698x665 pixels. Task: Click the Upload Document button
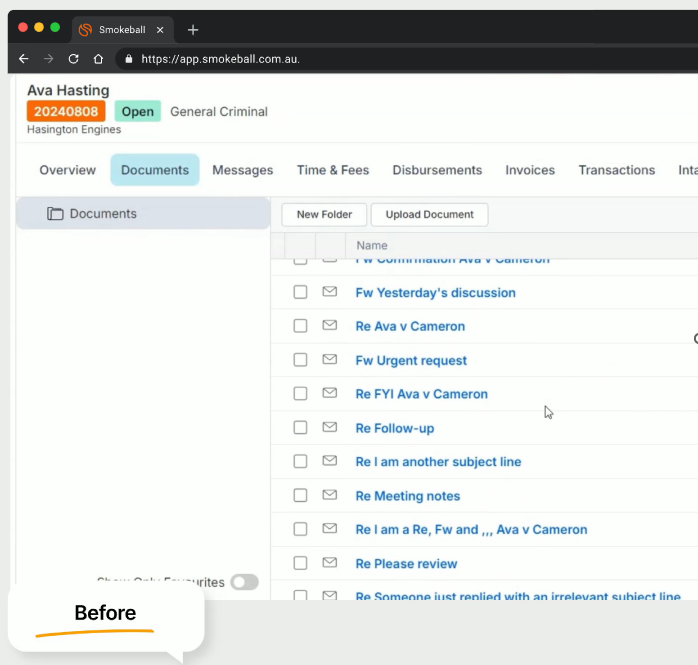pyautogui.click(x=429, y=214)
